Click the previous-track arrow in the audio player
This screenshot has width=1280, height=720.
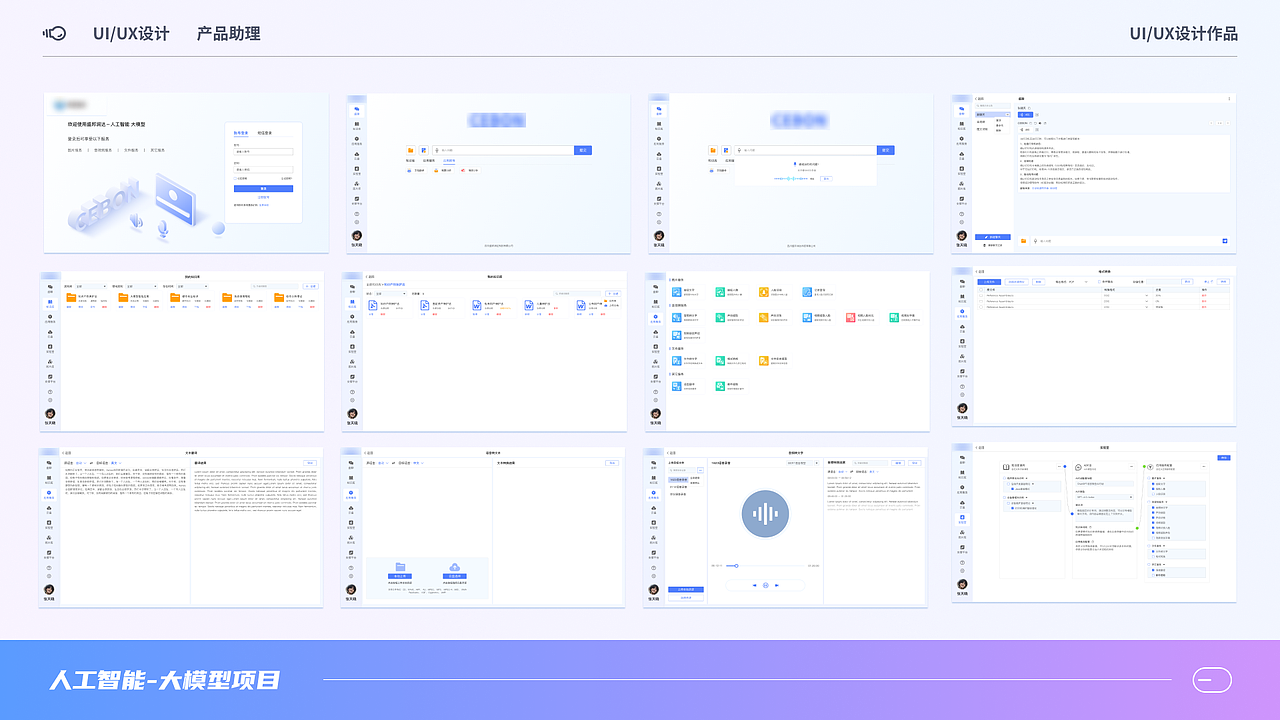tap(753, 585)
